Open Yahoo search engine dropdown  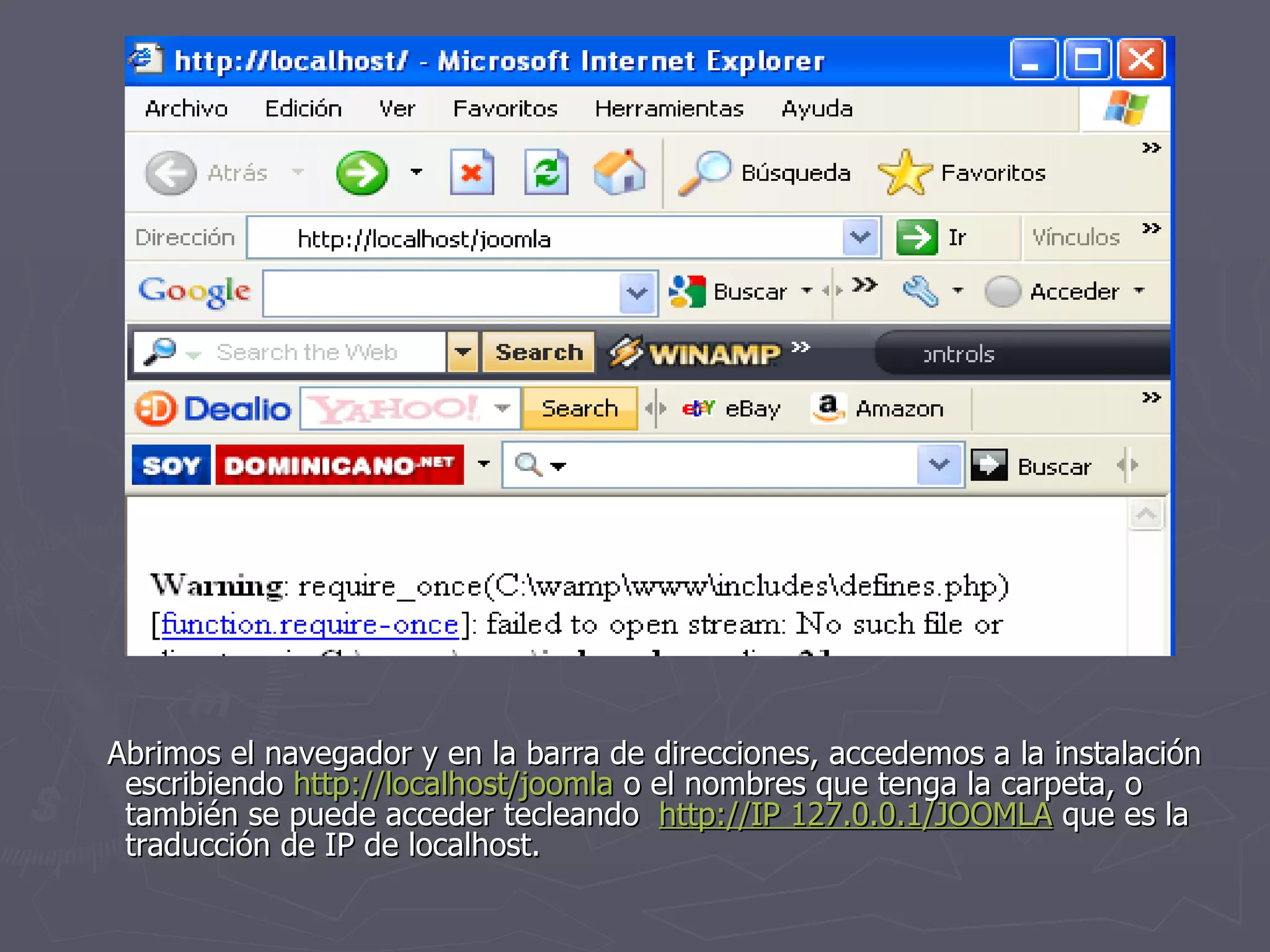coord(503,408)
